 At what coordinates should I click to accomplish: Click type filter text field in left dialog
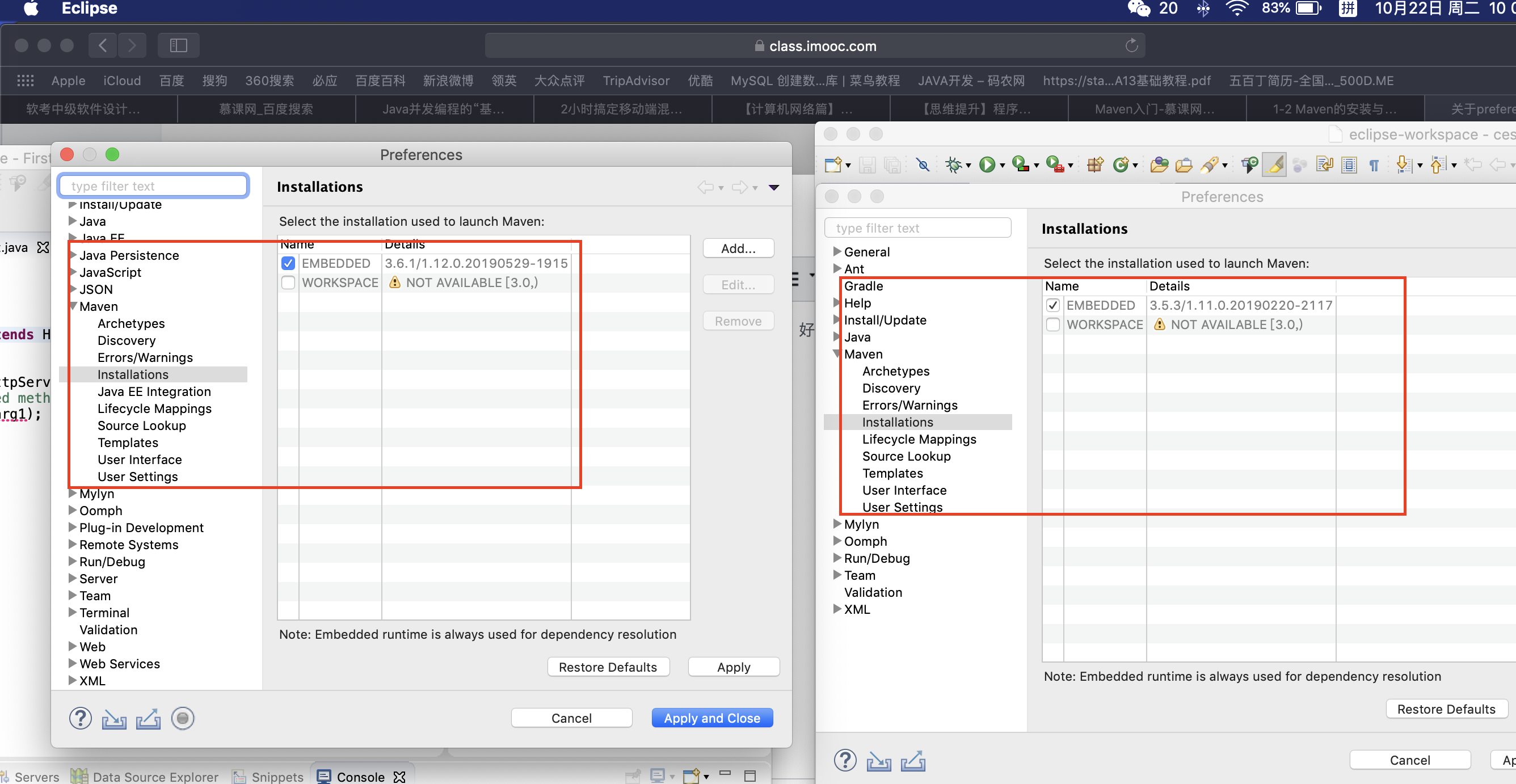(x=154, y=186)
